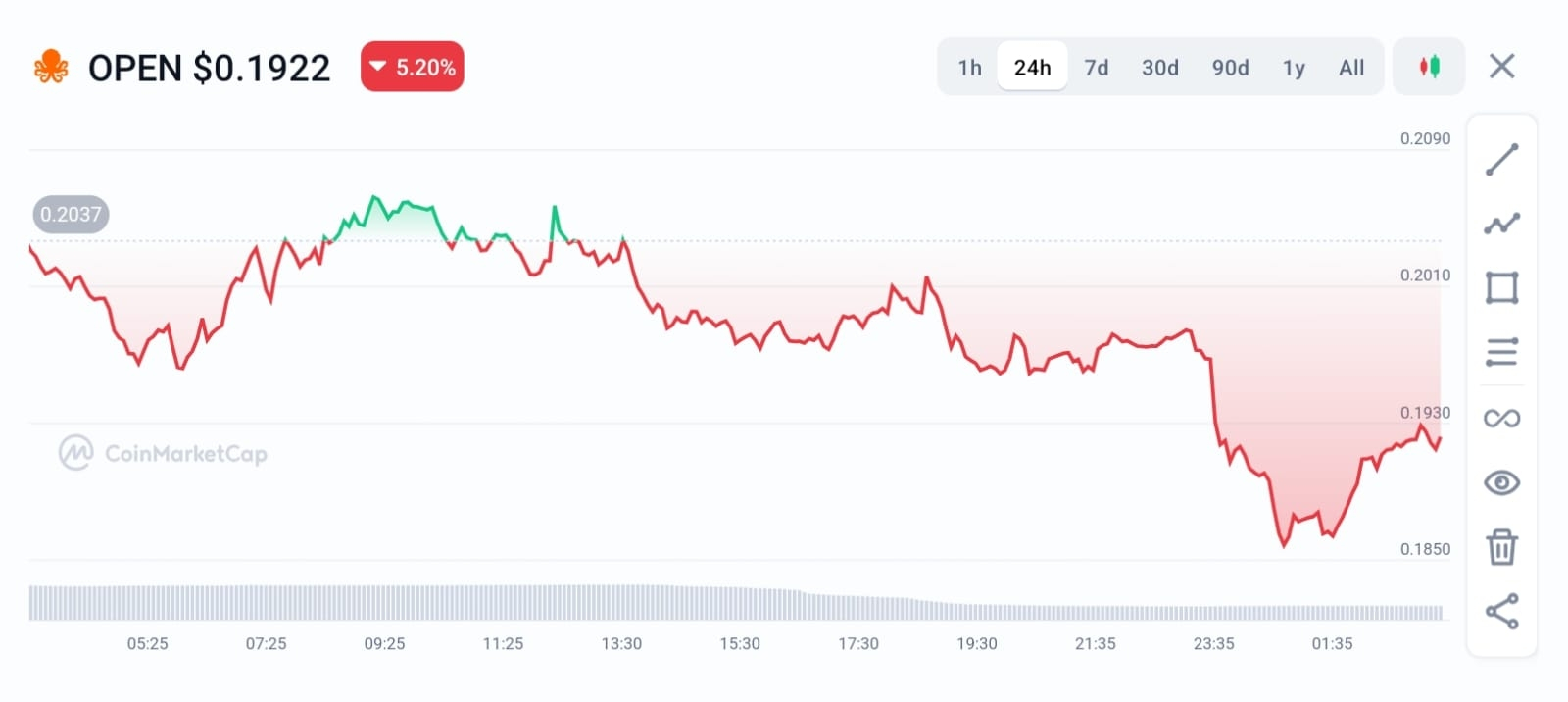Select the trend line drawing tool
The height and width of the screenshot is (702, 1568).
(1501, 159)
